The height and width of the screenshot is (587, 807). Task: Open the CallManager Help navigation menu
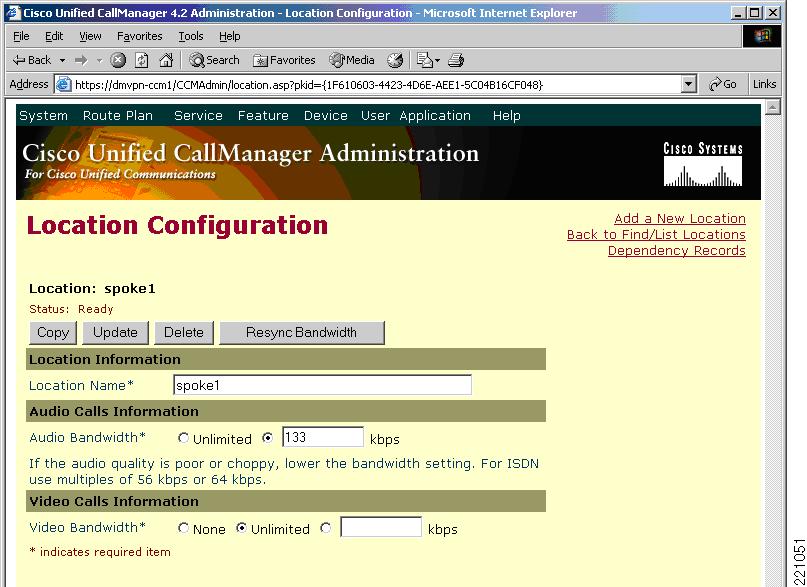(x=506, y=116)
